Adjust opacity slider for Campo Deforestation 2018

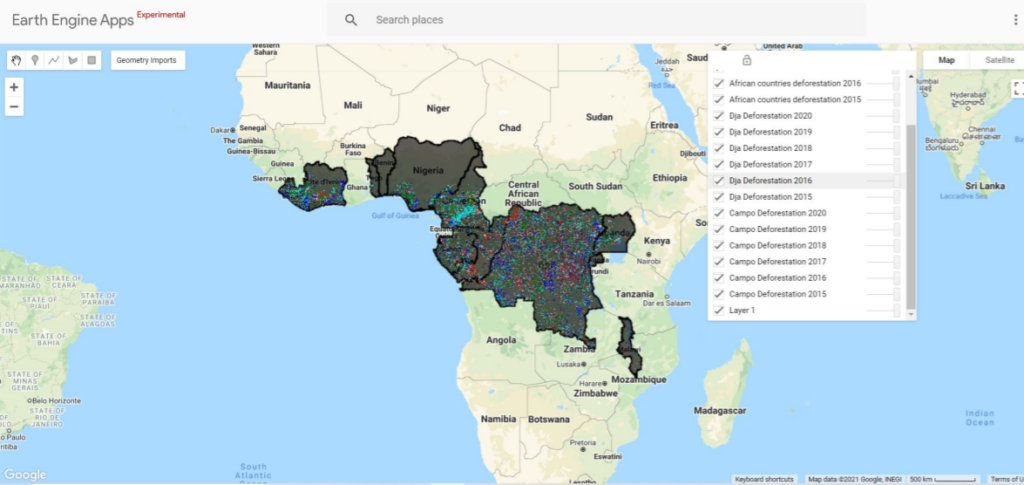884,245
